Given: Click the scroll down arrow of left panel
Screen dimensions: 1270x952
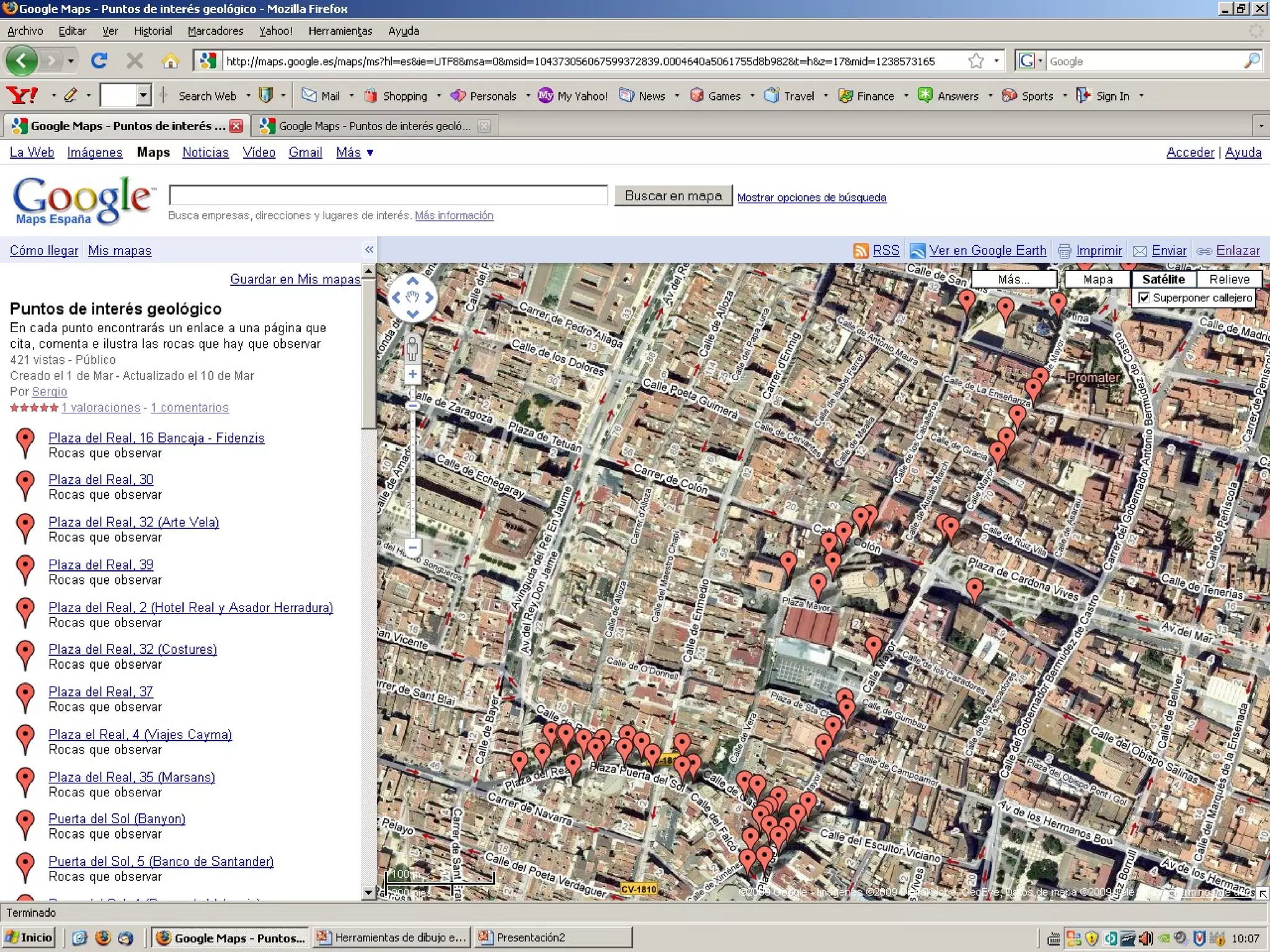Looking at the screenshot, I should (x=368, y=892).
